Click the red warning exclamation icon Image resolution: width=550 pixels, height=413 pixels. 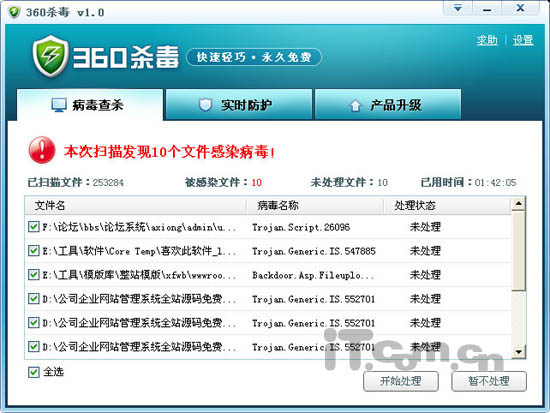(x=42, y=150)
